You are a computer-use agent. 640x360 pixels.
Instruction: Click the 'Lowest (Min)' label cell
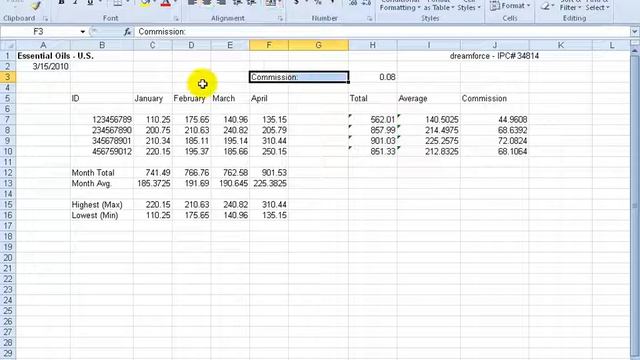click(x=102, y=215)
